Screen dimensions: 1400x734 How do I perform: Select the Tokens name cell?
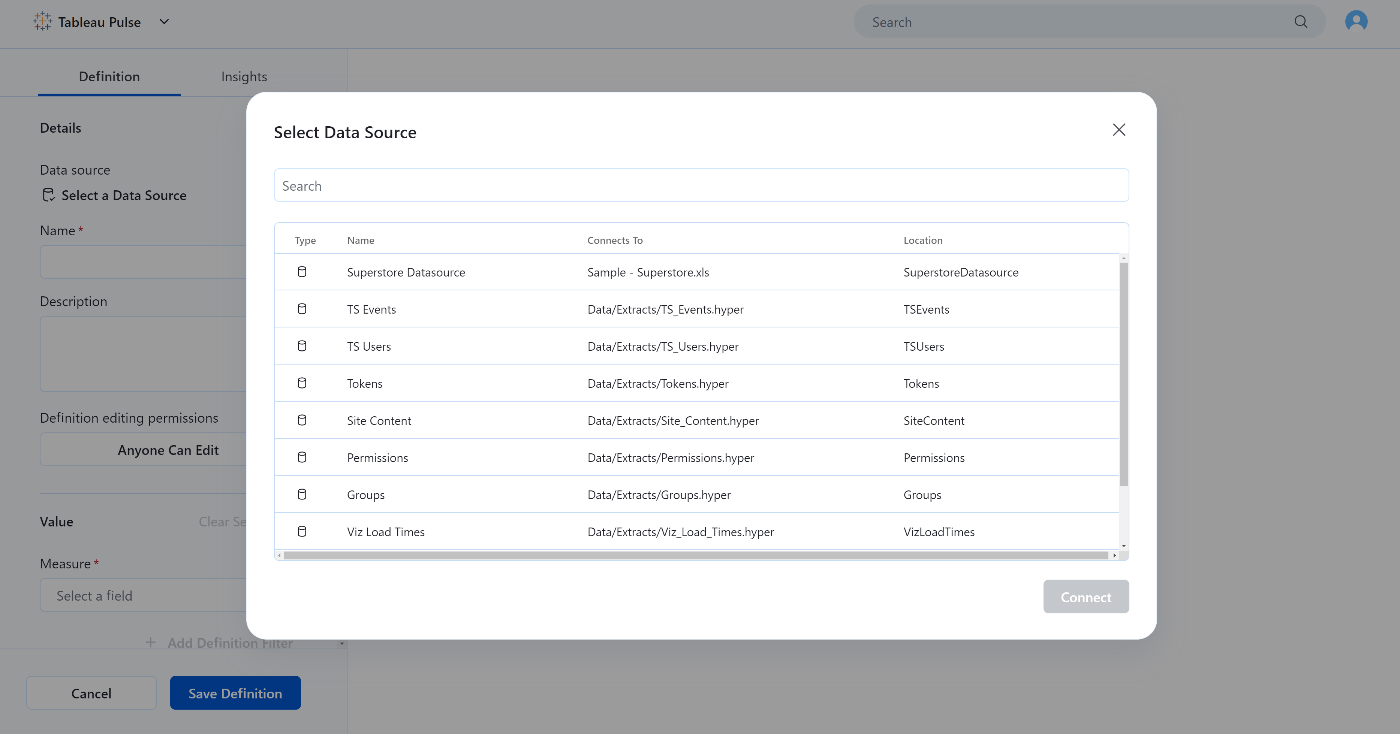coord(365,383)
